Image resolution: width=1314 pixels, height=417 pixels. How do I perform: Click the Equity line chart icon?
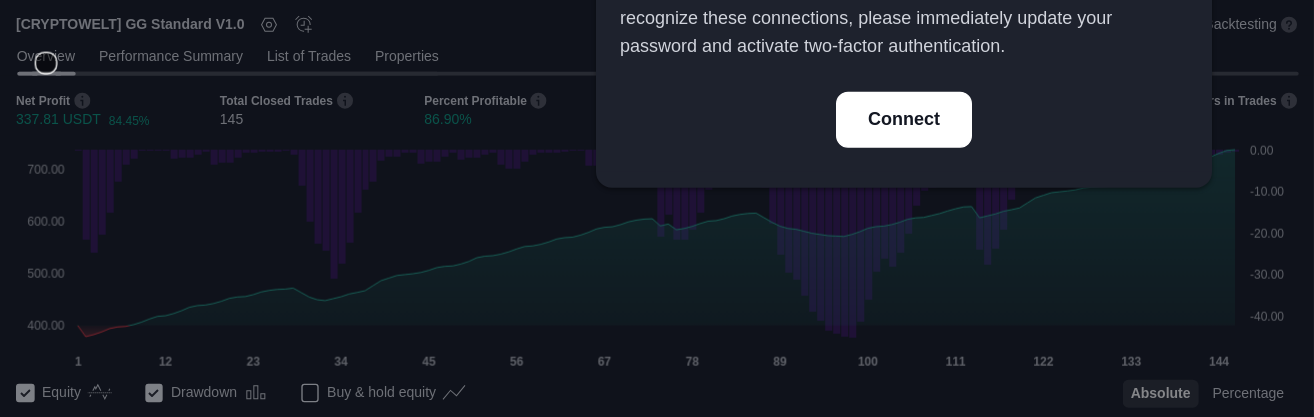click(x=100, y=393)
